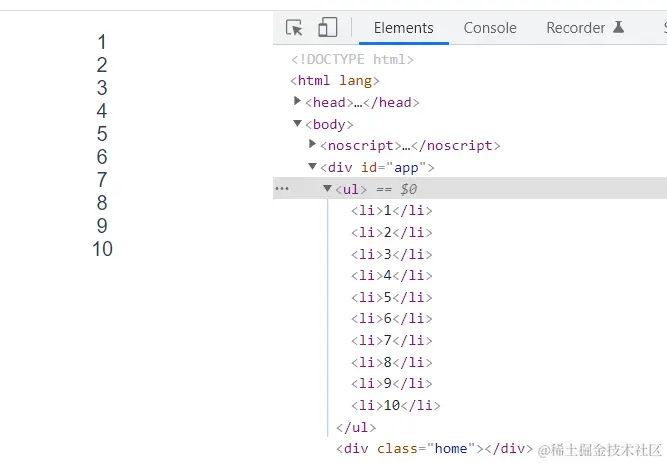667x463 pixels.
Task: Click the three-dot icon beside the ul row
Action: (x=282, y=189)
